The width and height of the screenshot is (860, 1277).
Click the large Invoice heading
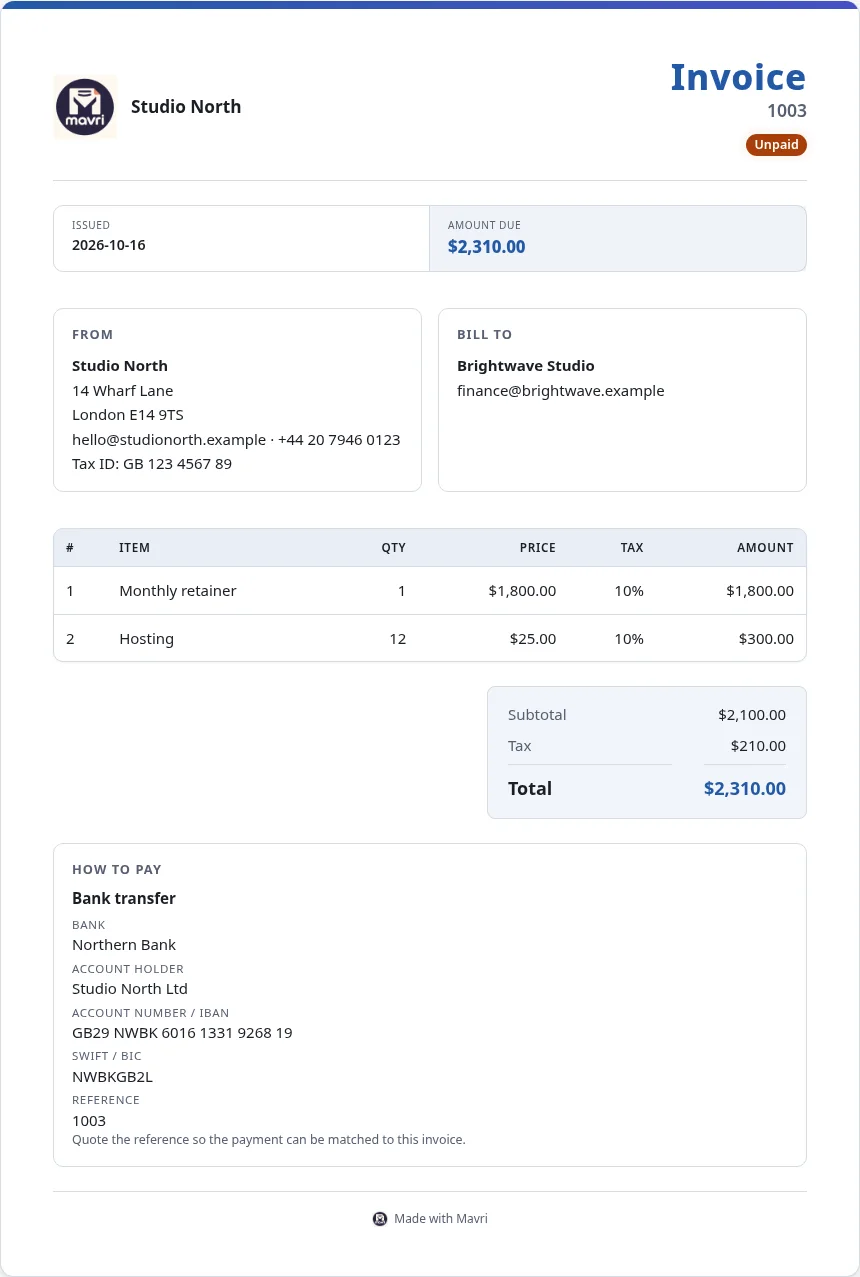738,77
